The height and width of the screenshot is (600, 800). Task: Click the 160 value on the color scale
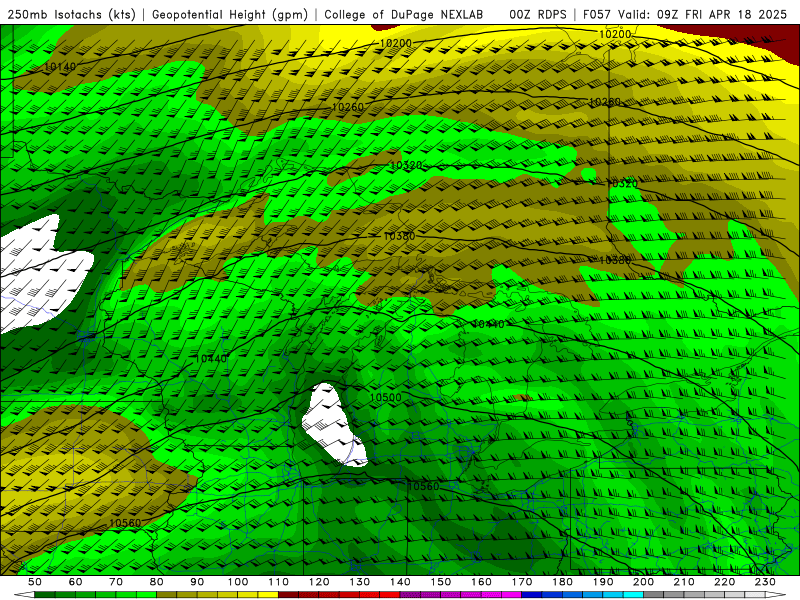click(x=482, y=582)
